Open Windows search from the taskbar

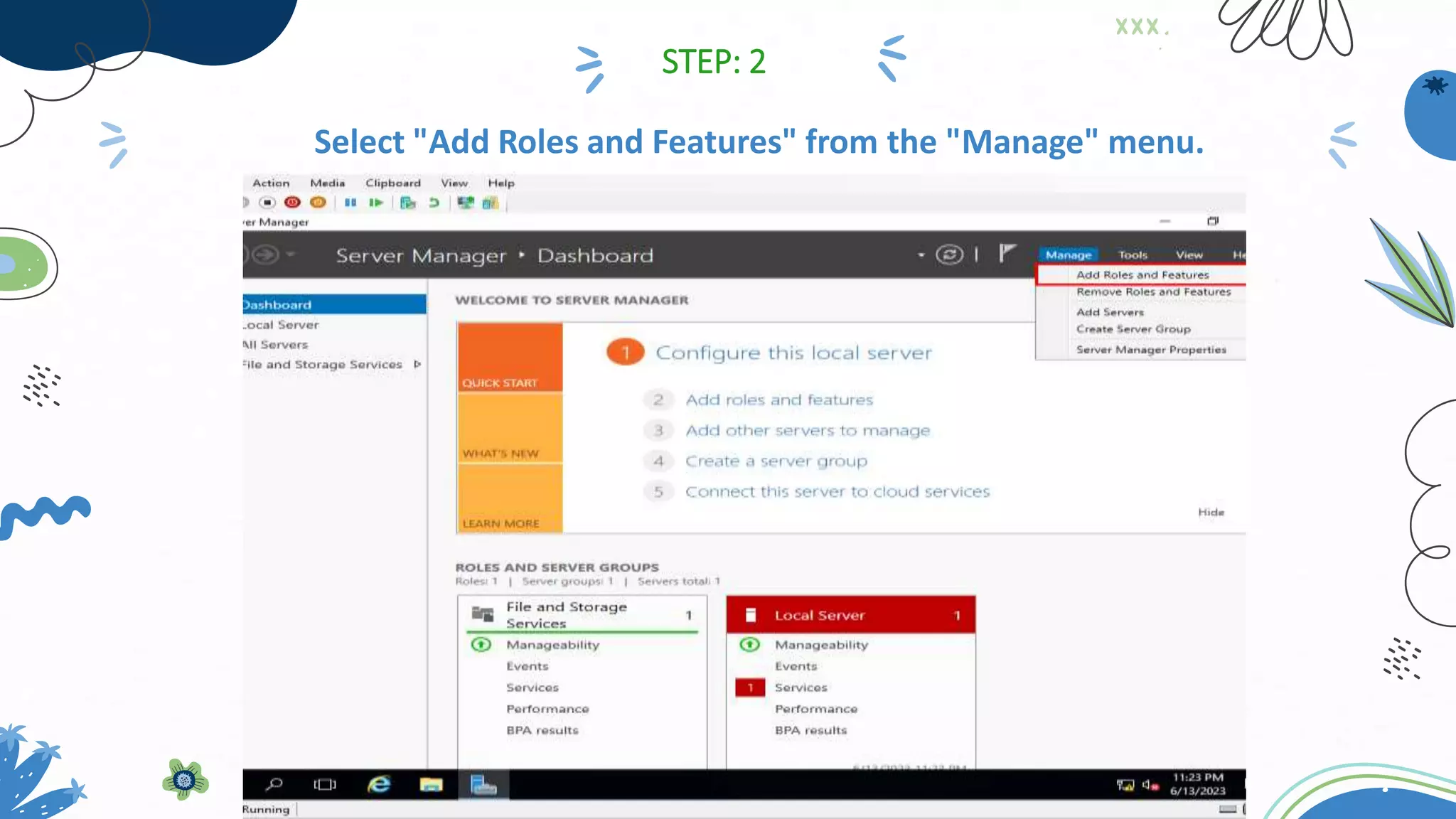click(x=274, y=784)
